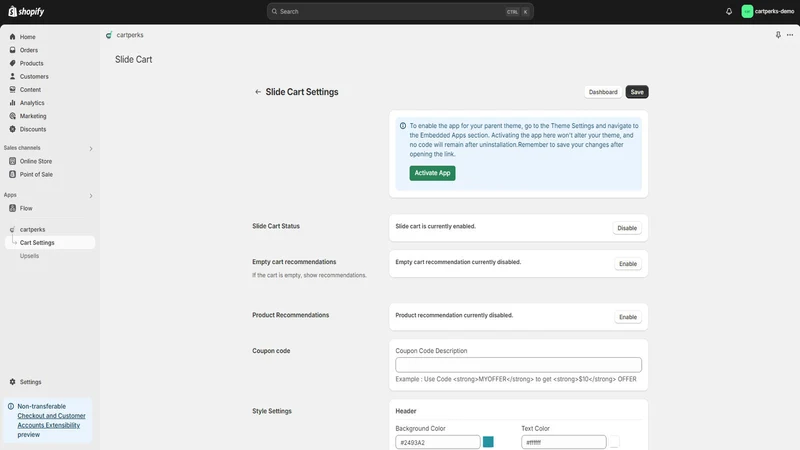The width and height of the screenshot is (800, 450).
Task: Click the top Search field
Action: point(400,11)
